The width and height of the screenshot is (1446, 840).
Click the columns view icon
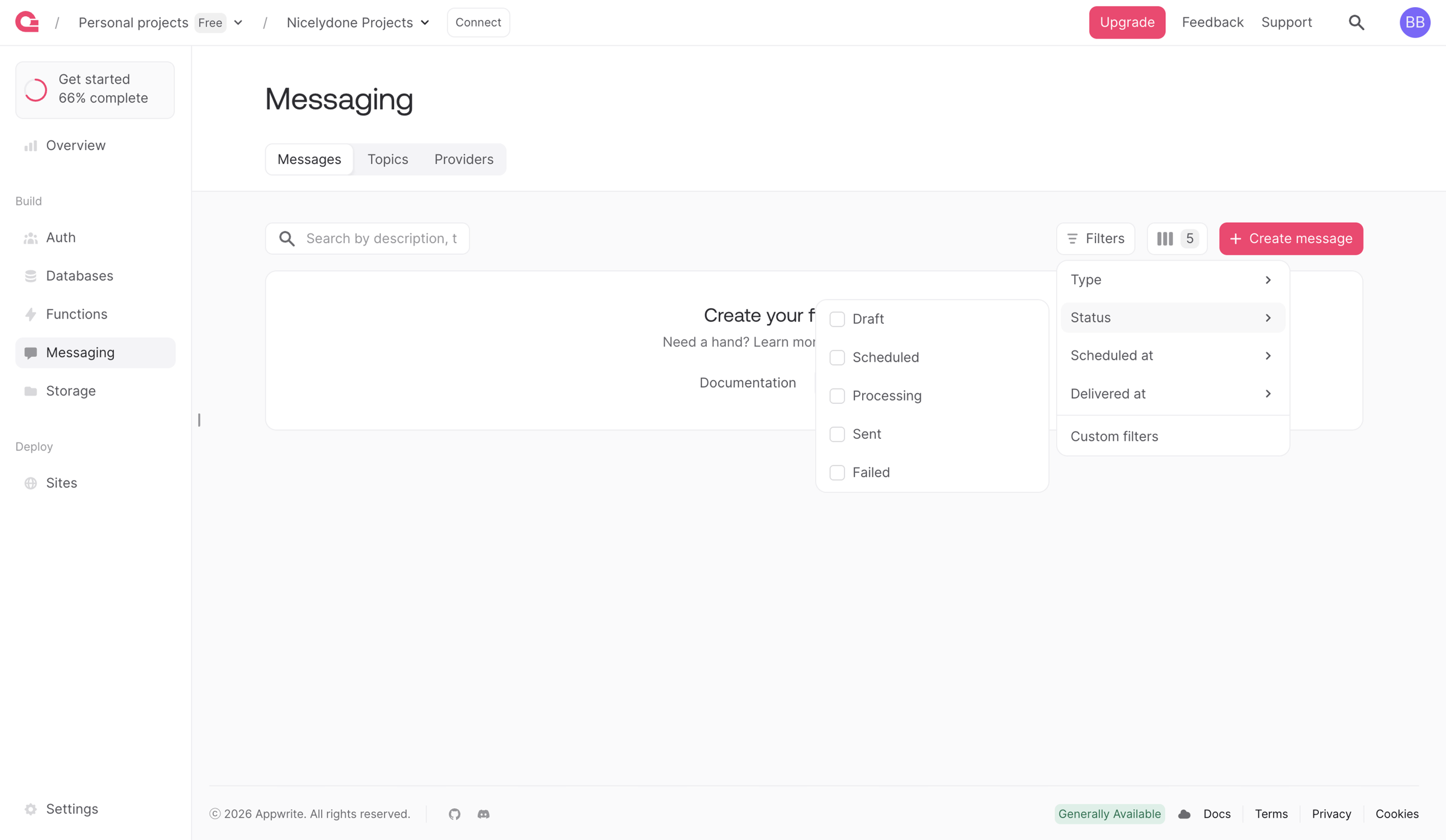coord(1165,238)
